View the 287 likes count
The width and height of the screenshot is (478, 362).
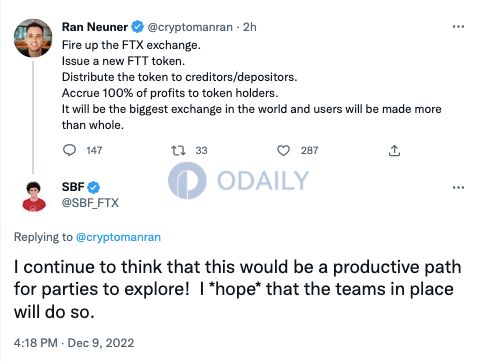click(x=309, y=150)
